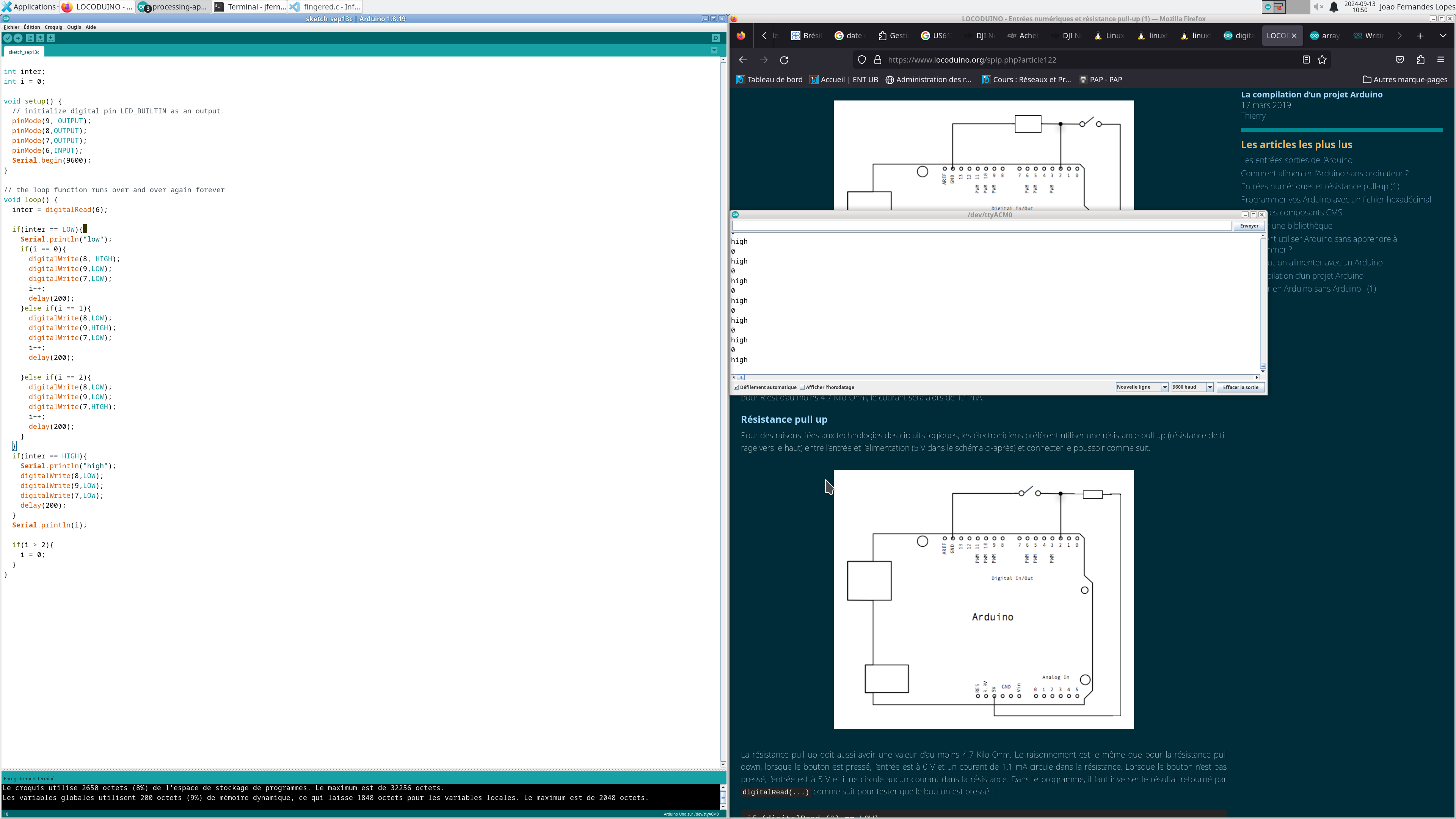
Task: Open the Nouvelle ligne dropdown
Action: (1142, 387)
